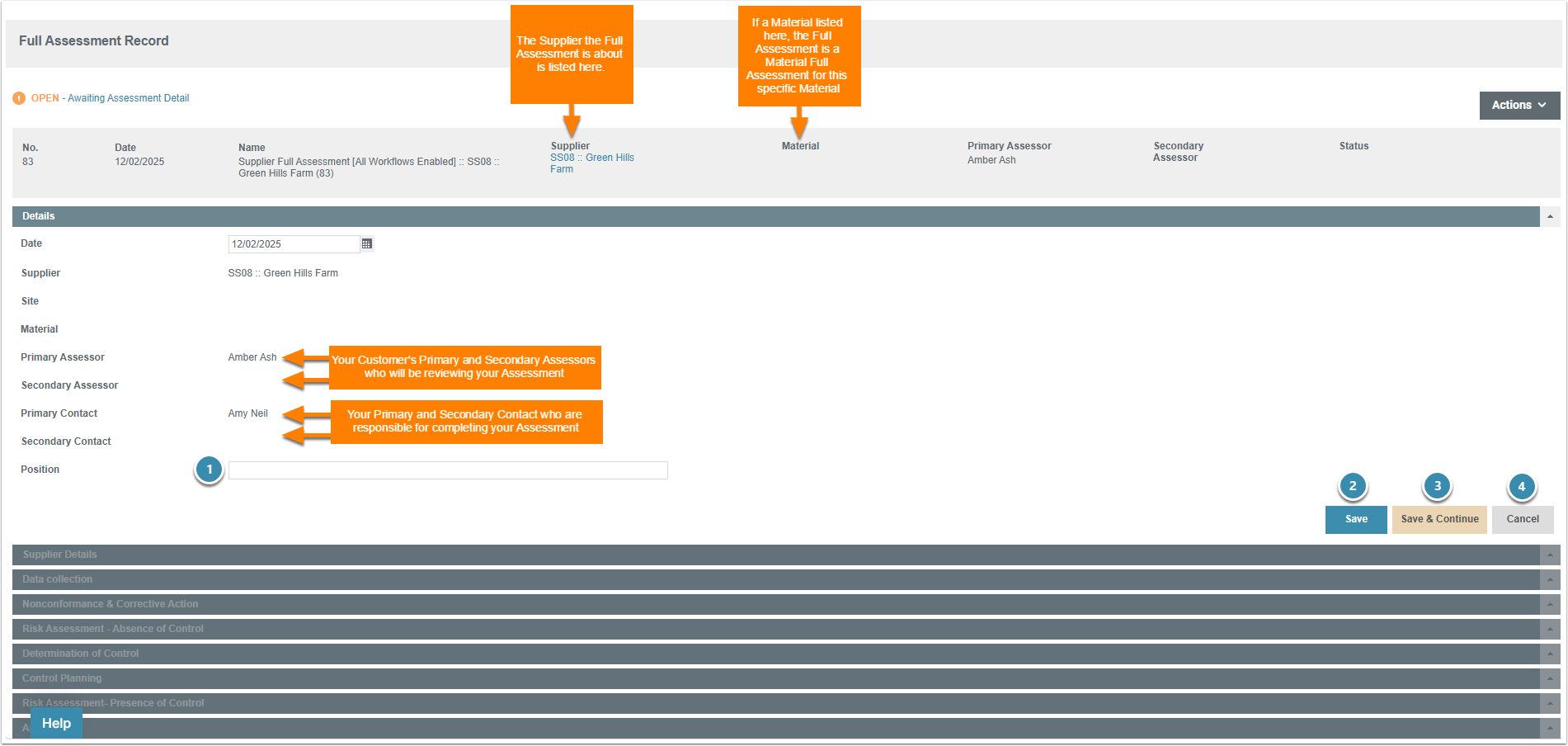This screenshot has width=1568, height=746.
Task: Click the orange OPEN status warning icon
Action: point(19,98)
